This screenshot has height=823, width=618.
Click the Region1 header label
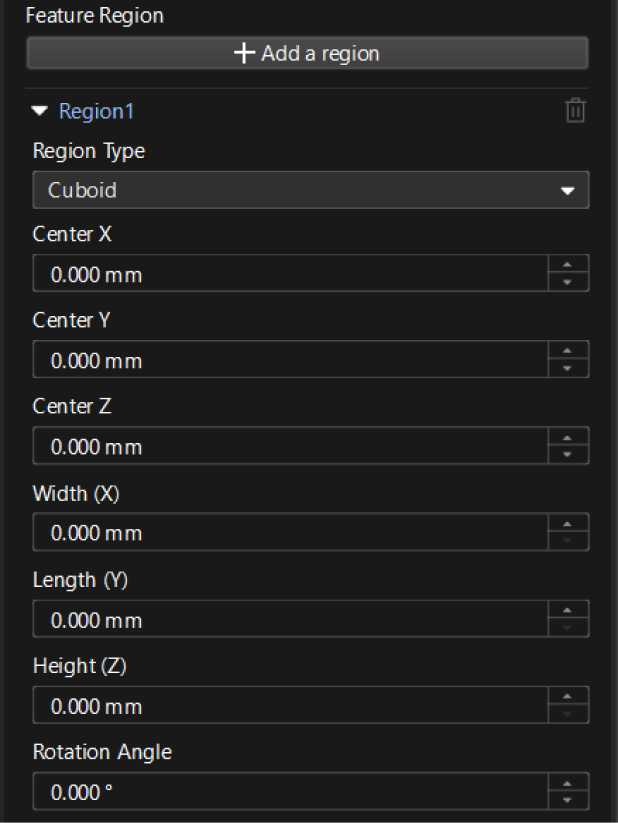click(96, 111)
